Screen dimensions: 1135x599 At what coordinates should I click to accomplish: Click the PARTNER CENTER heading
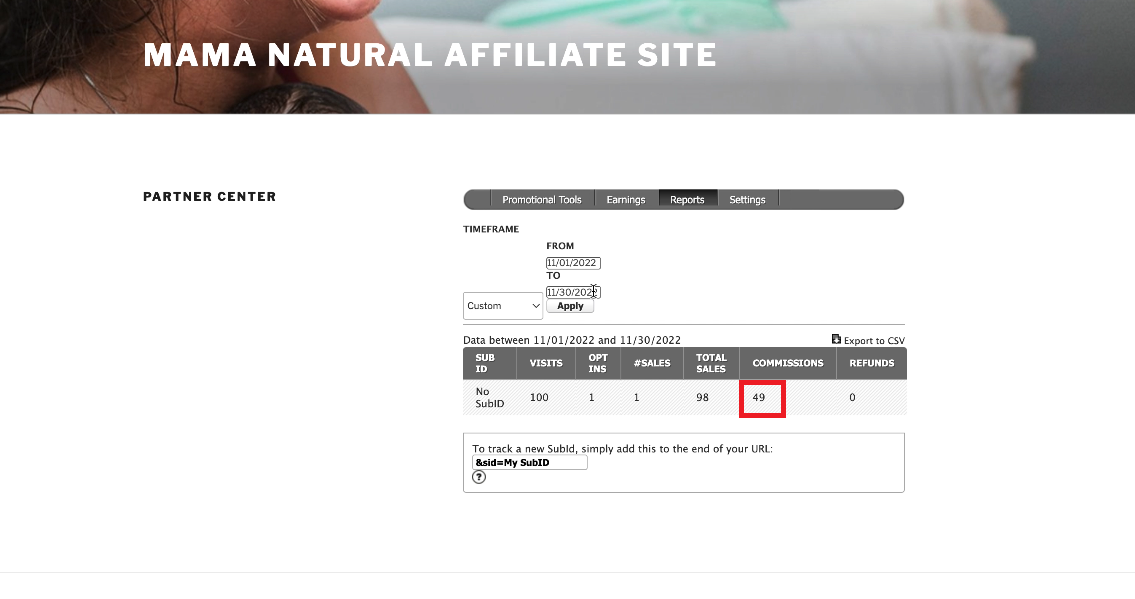tap(210, 197)
